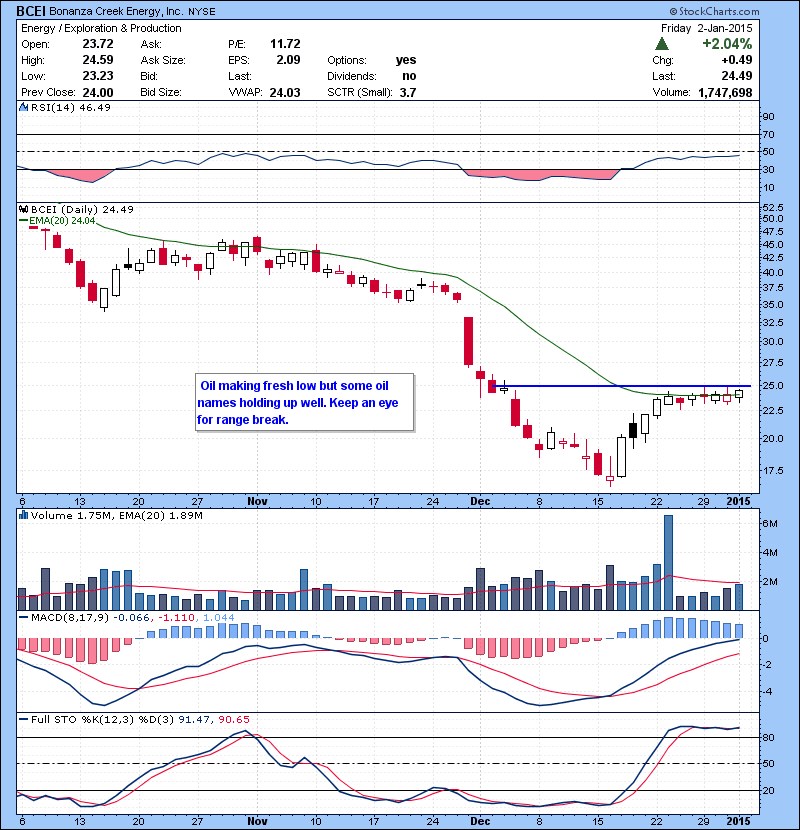Click the MACD(8,17,9) legend marker
This screenshot has width=800, height=830.
23,617
